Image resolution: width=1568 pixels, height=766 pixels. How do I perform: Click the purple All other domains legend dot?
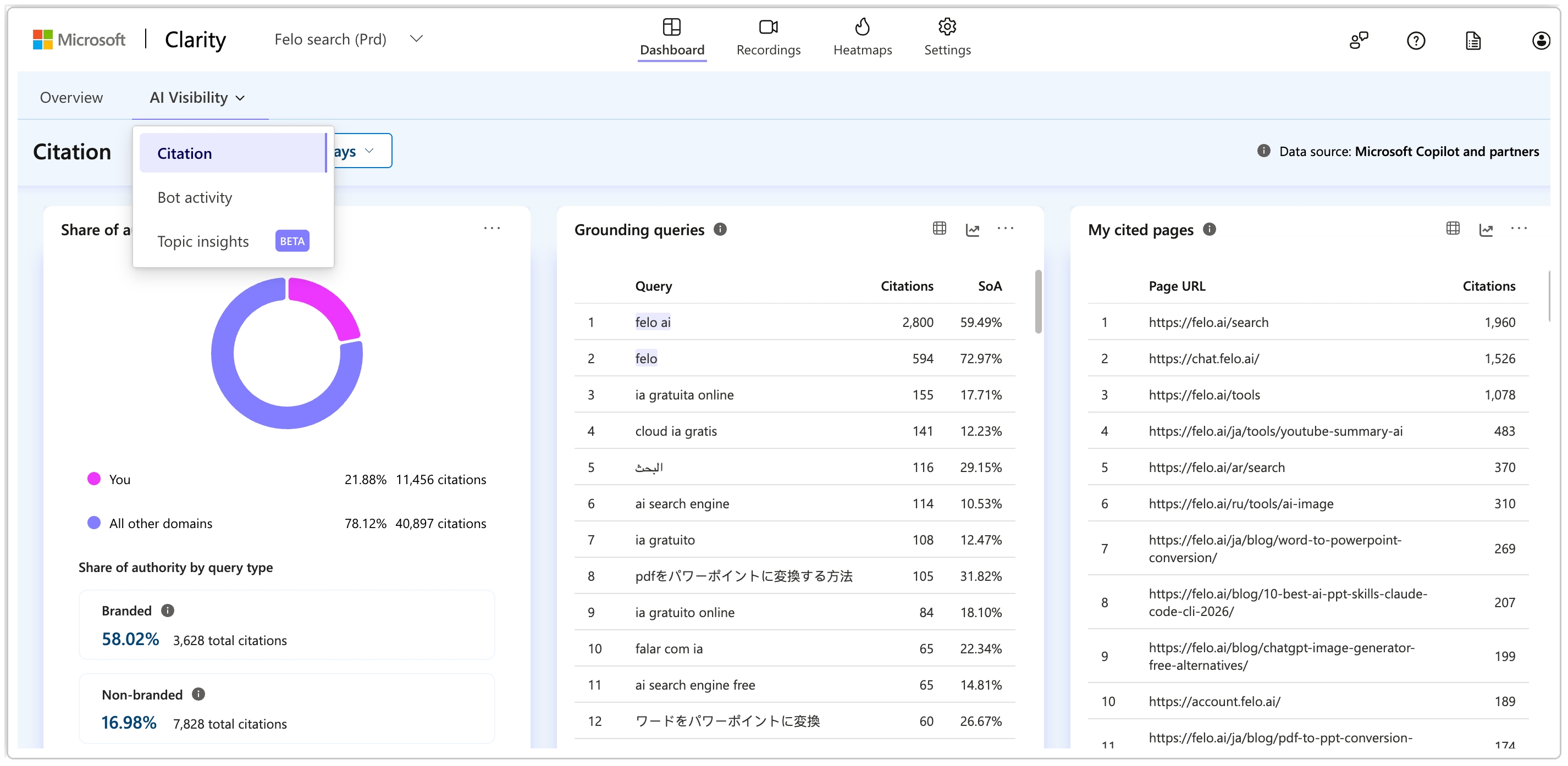click(93, 523)
